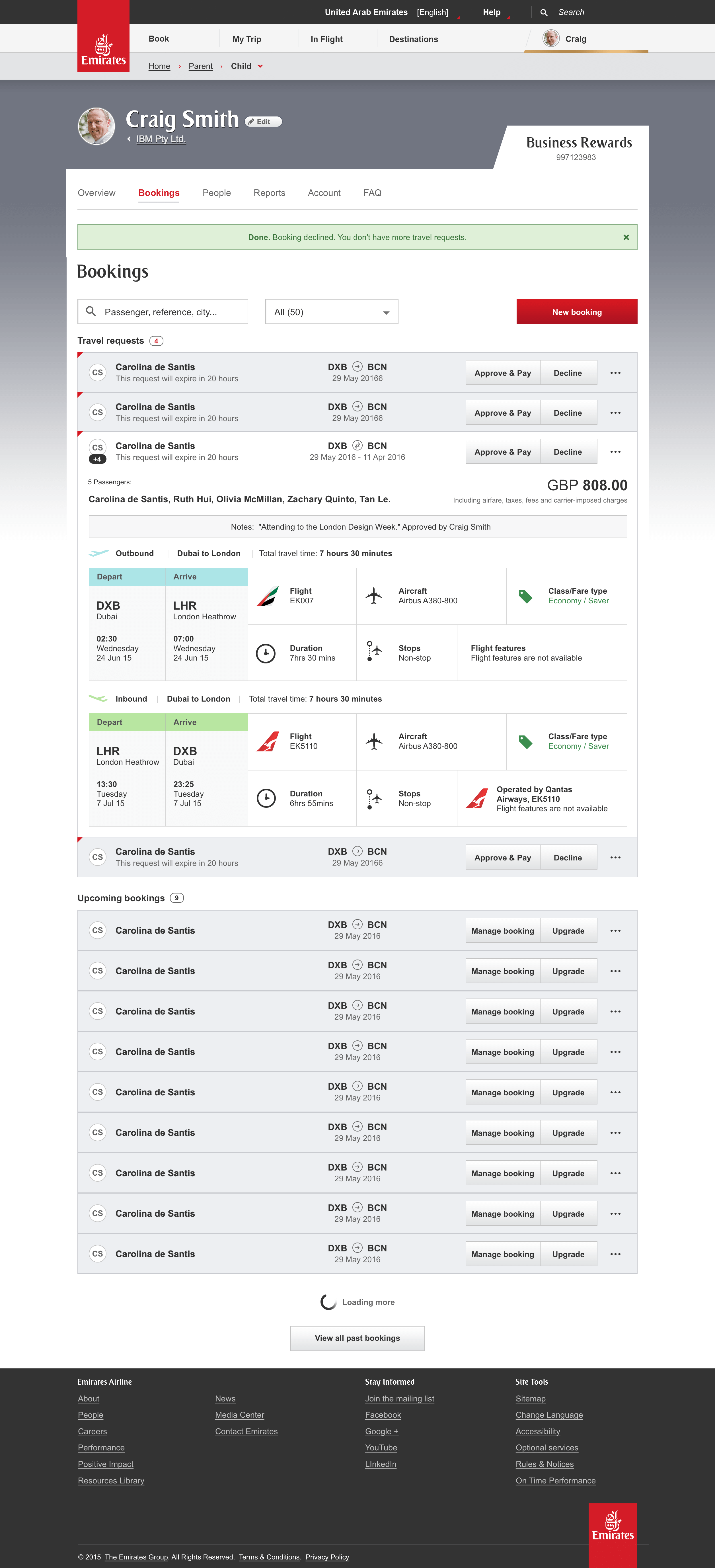This screenshot has height=1568, width=715.
Task: Click the +4 passengers badge
Action: 97,459
